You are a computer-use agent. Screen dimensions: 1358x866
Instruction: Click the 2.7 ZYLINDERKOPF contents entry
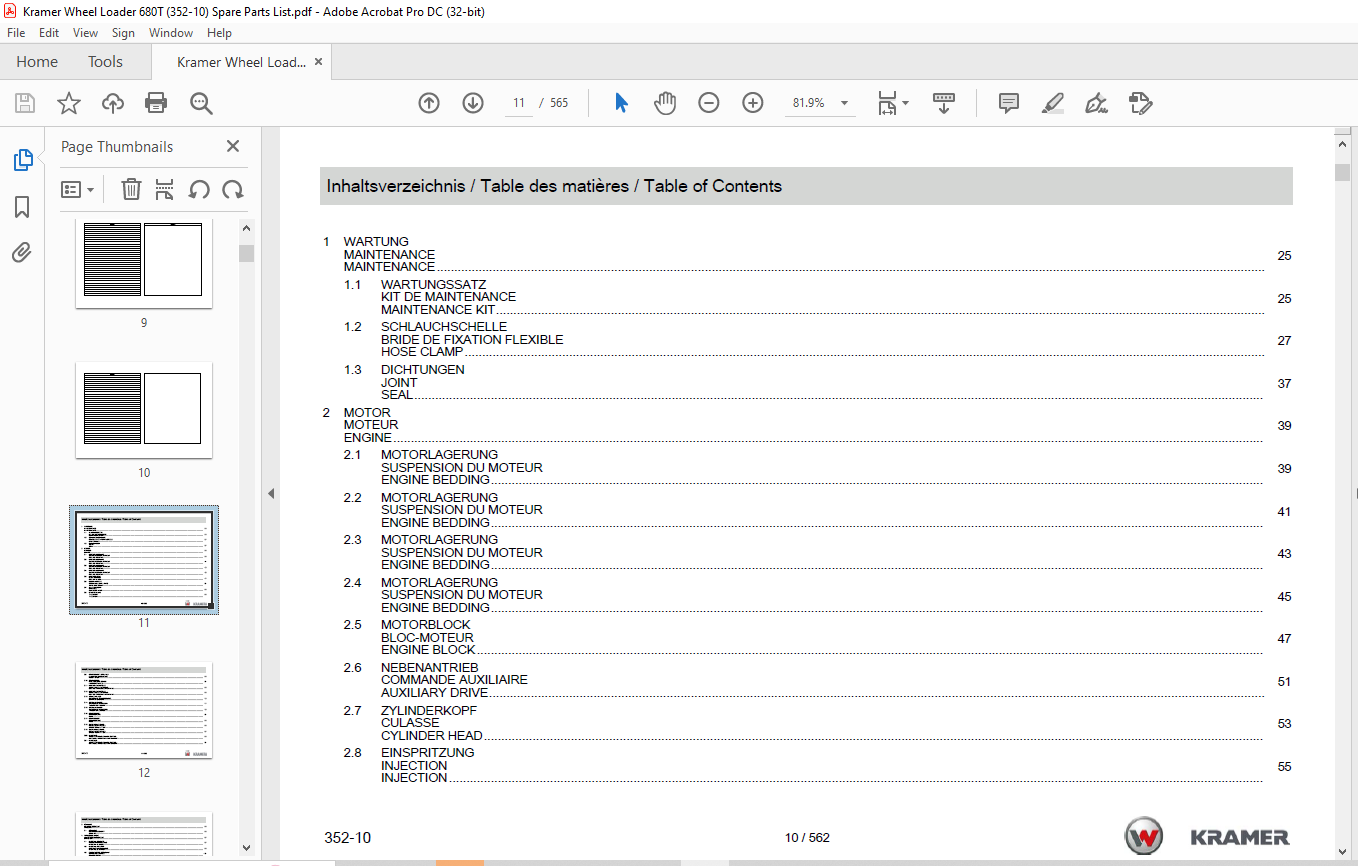[817, 723]
